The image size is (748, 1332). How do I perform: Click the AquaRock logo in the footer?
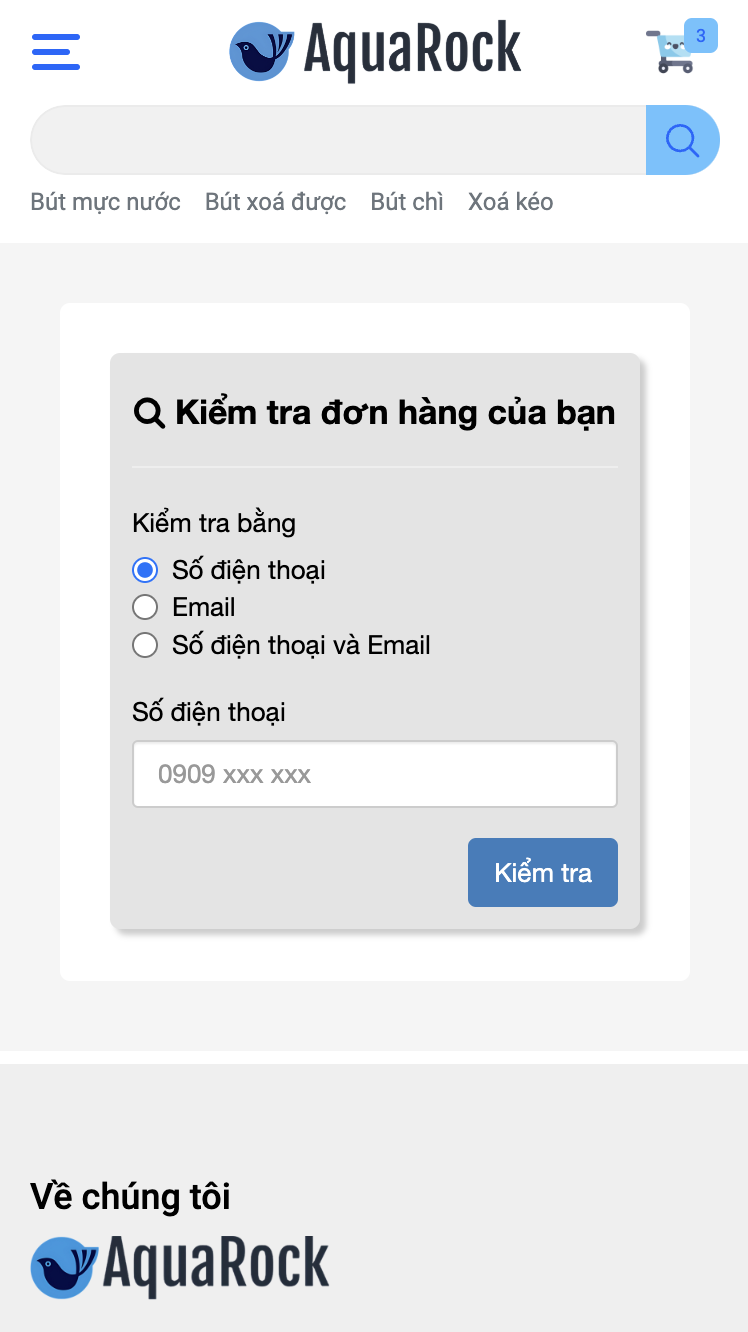coord(180,1266)
